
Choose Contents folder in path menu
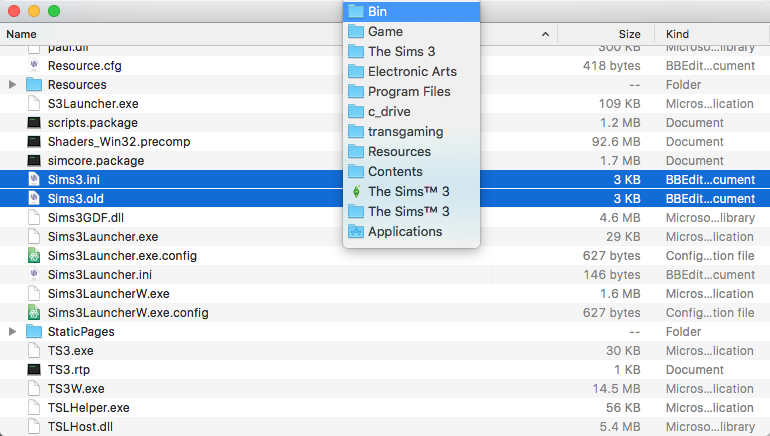tap(411, 171)
